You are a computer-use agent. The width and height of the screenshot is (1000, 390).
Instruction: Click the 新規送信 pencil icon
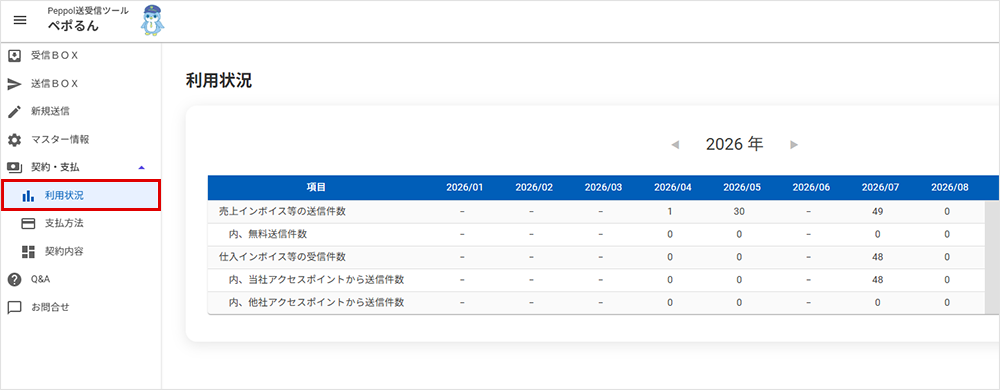[x=14, y=112]
